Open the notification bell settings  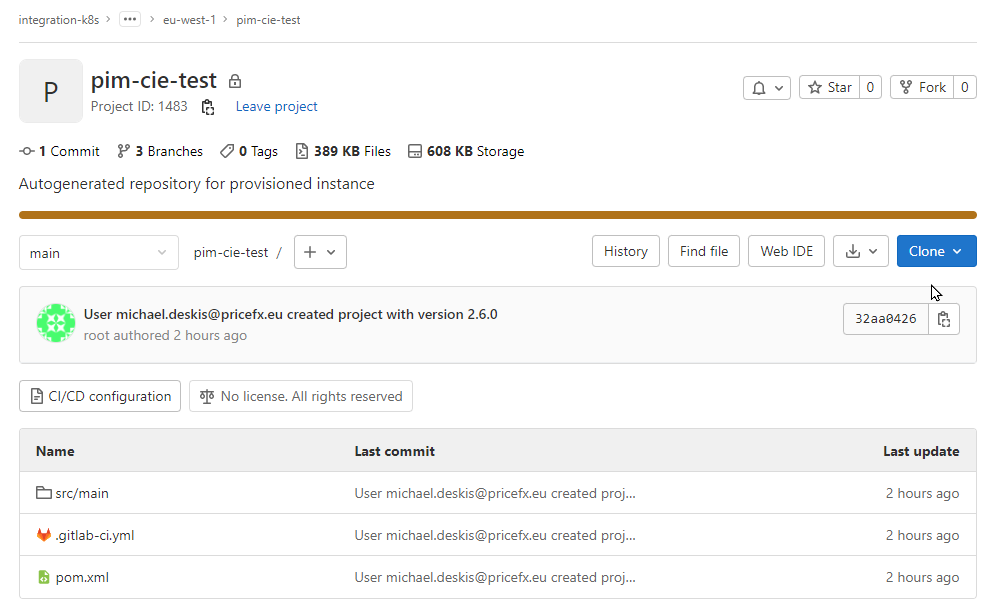(x=766, y=87)
